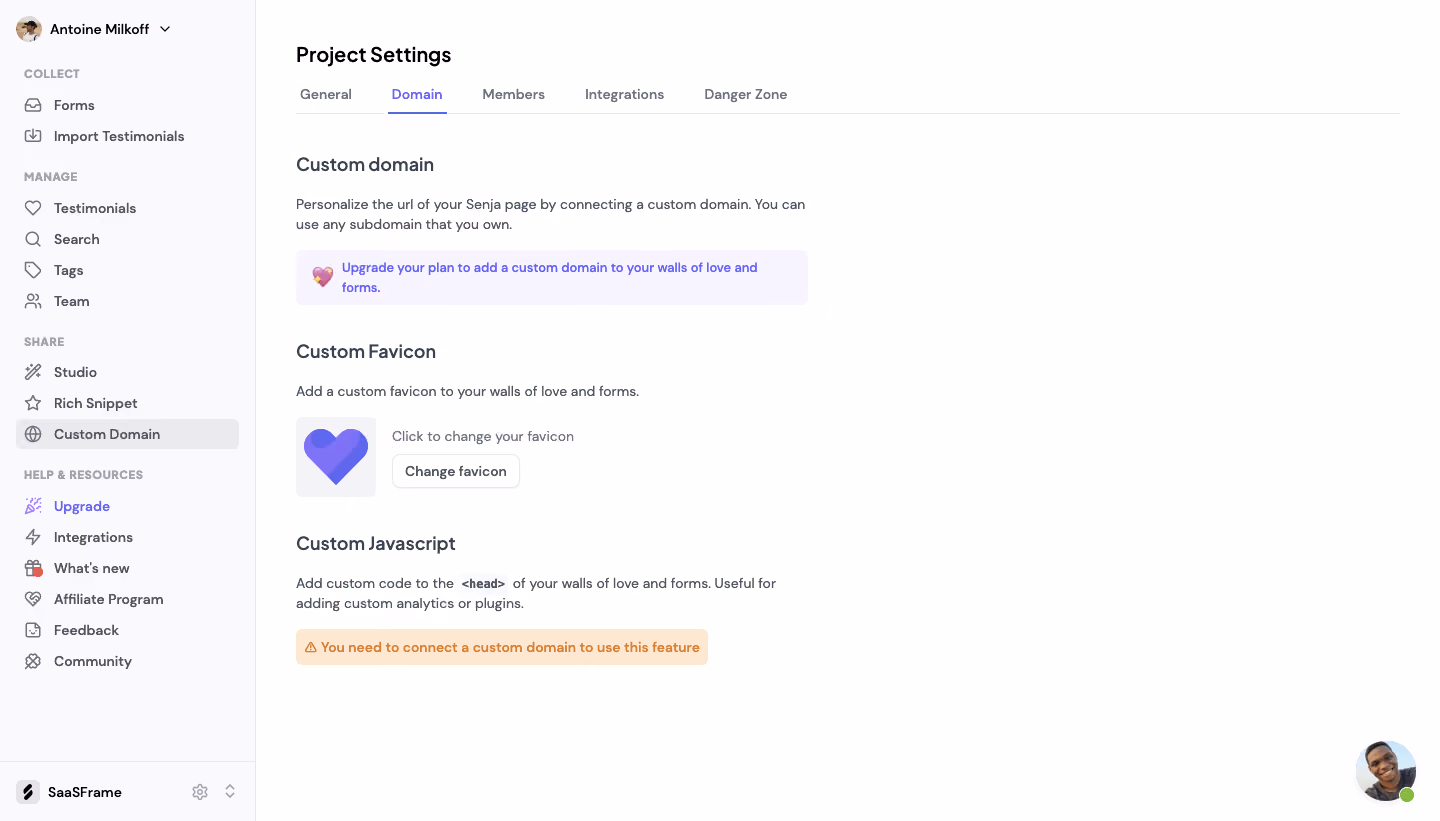Image resolution: width=1440 pixels, height=821 pixels.
Task: Click the Antoine Milkoff profile avatar
Action: coord(29,29)
